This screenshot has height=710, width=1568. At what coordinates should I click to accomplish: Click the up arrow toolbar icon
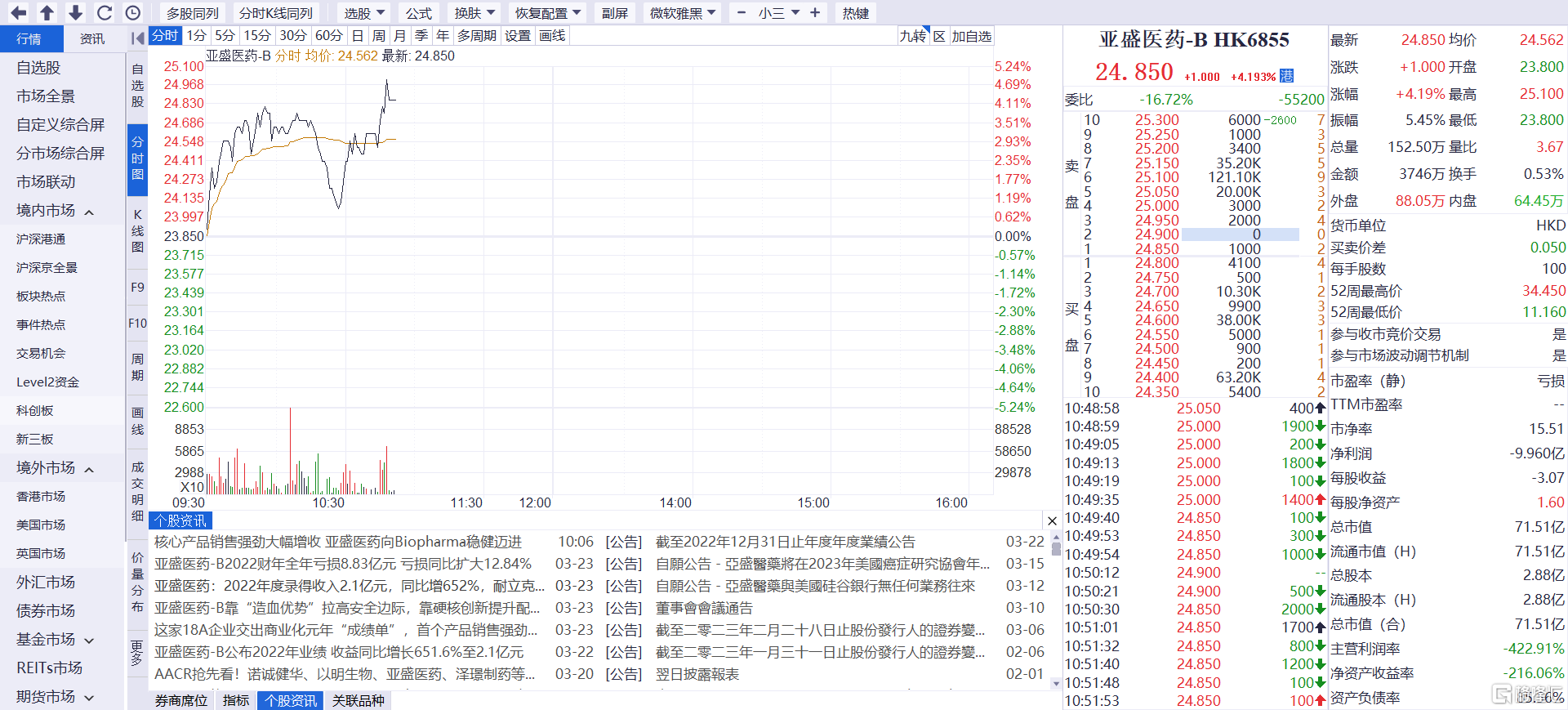point(47,12)
